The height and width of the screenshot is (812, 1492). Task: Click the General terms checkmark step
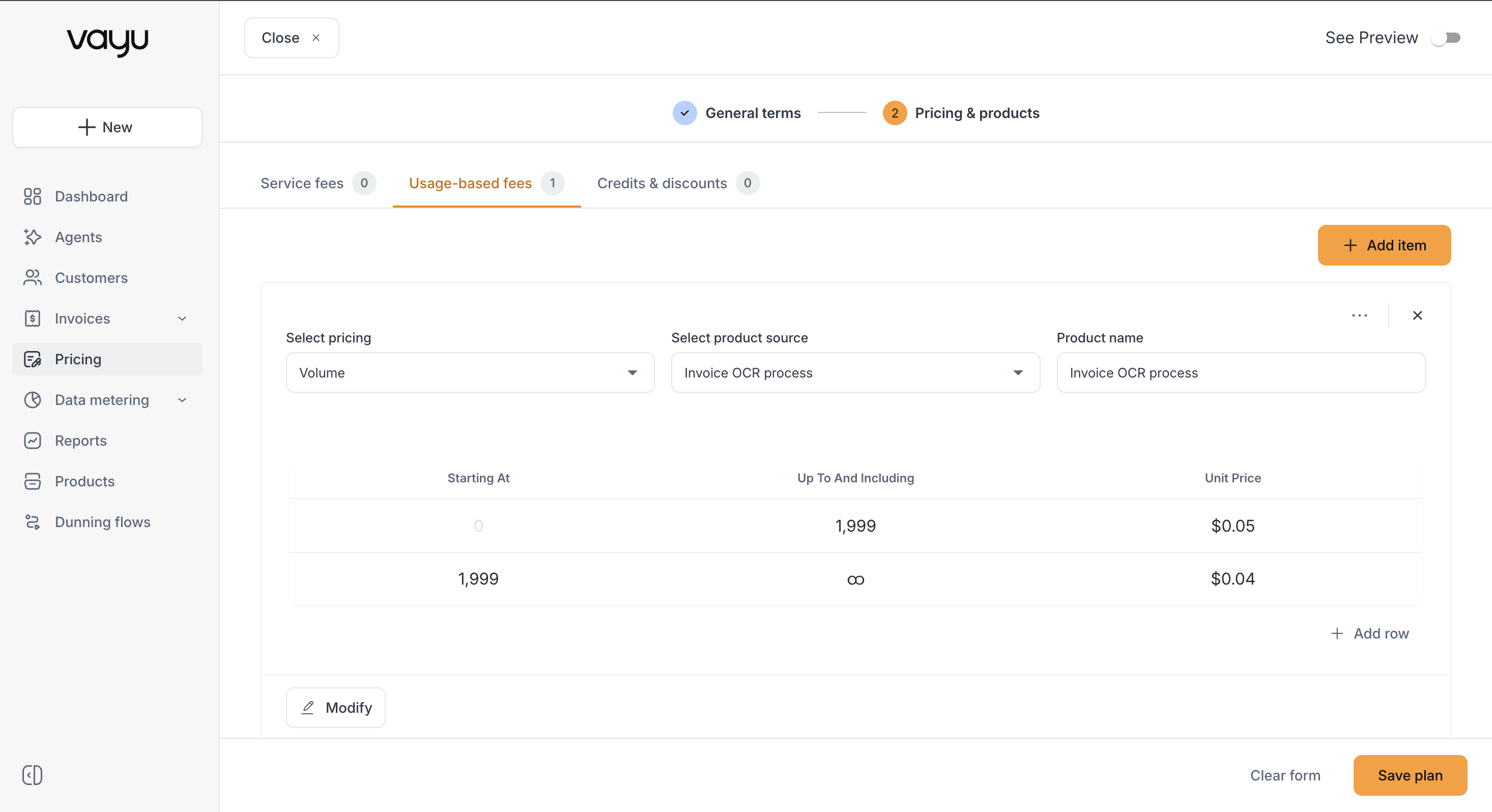click(684, 113)
